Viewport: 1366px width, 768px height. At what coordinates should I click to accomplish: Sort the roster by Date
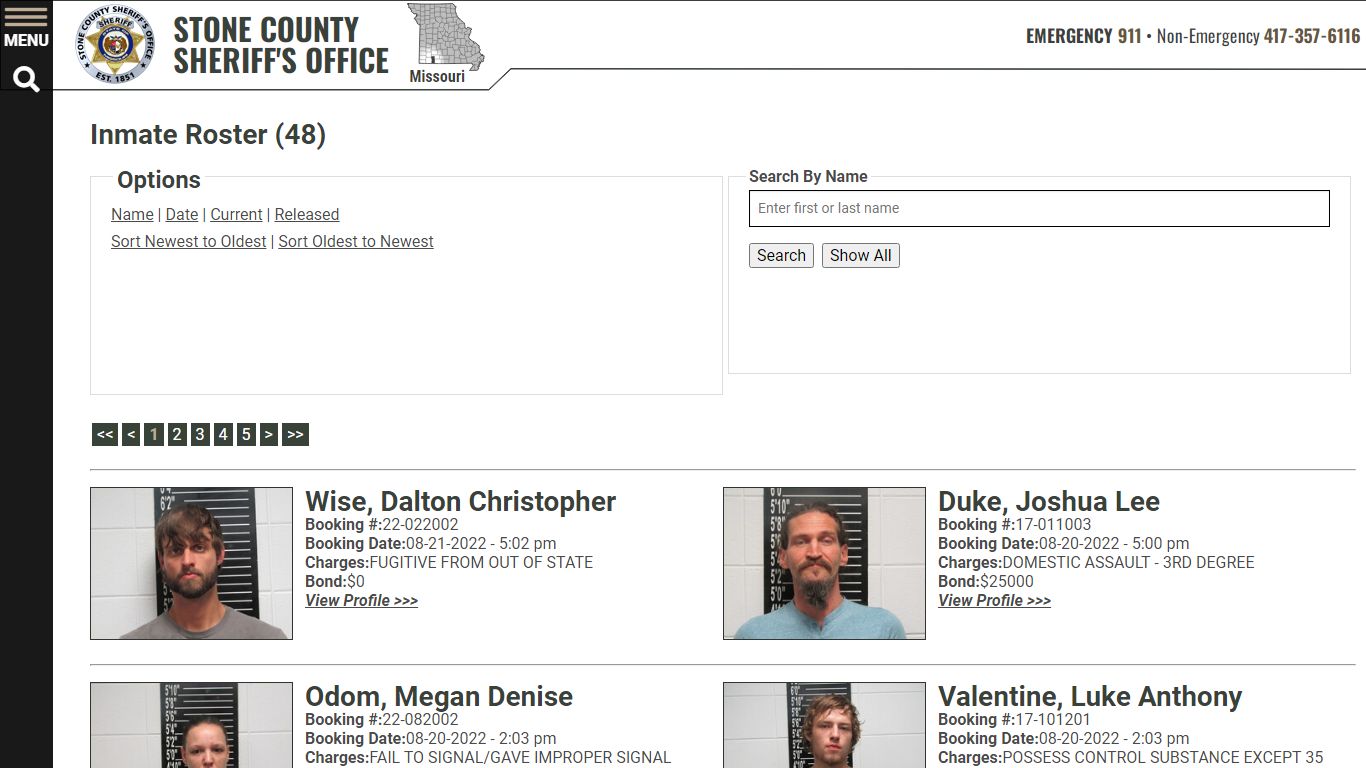182,214
